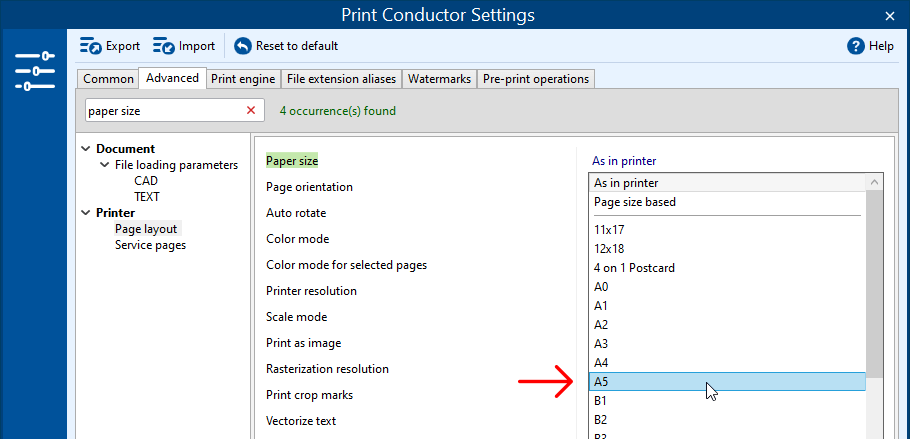
Task: Click the Export icon button
Action: (110, 46)
